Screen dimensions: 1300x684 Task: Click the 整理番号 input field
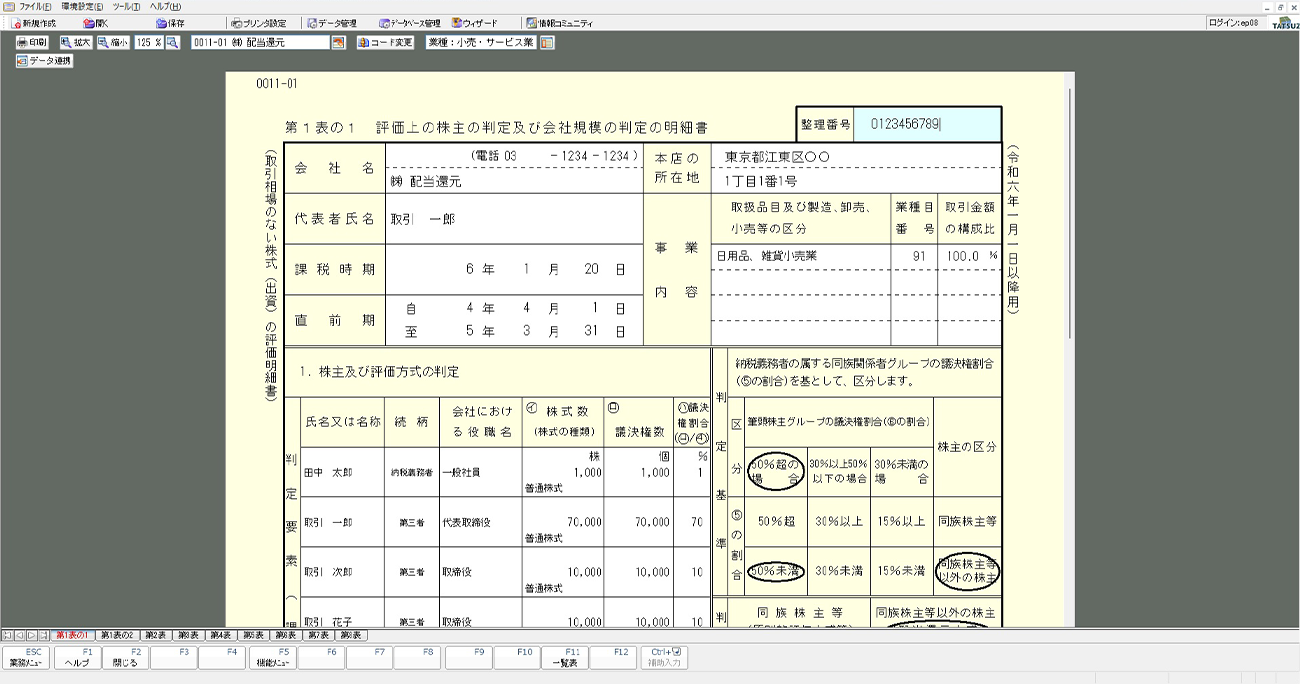click(926, 125)
